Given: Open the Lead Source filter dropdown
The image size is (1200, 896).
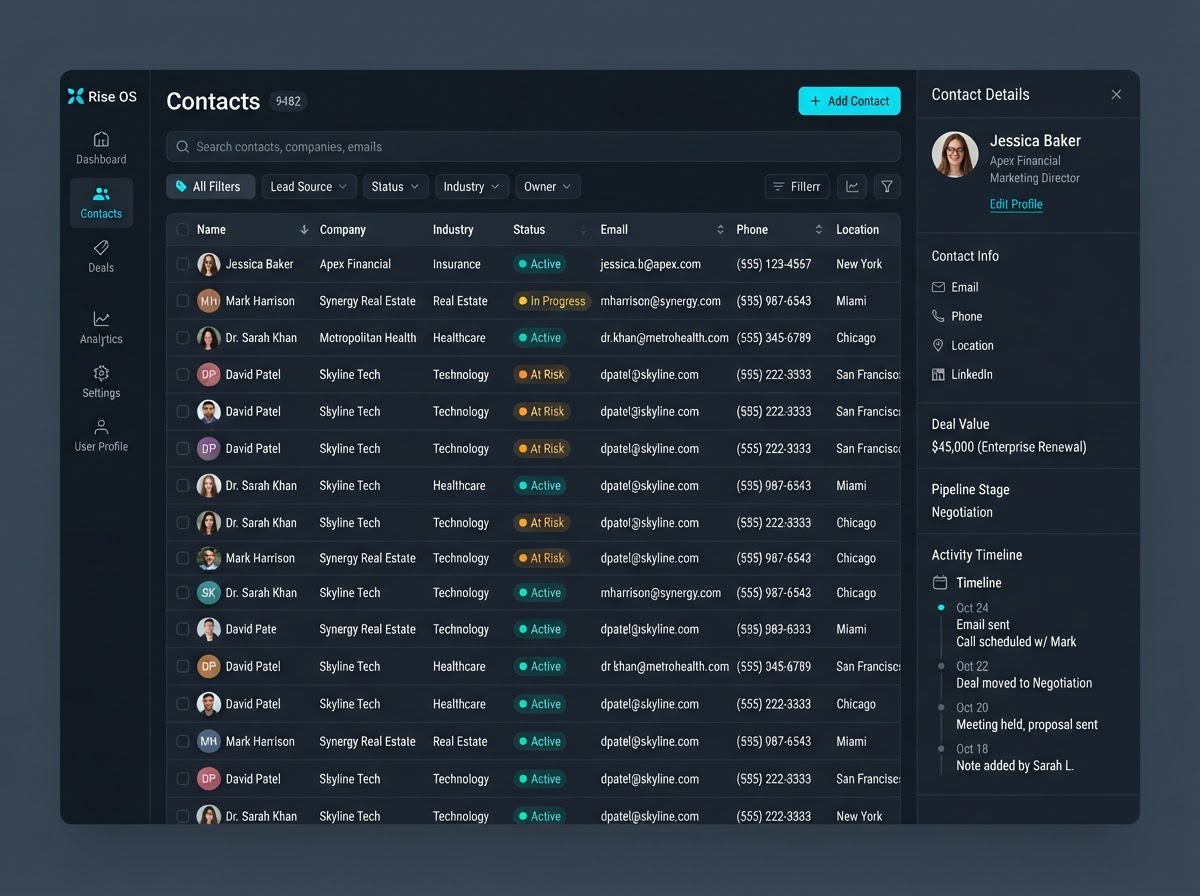Looking at the screenshot, I should coord(309,187).
